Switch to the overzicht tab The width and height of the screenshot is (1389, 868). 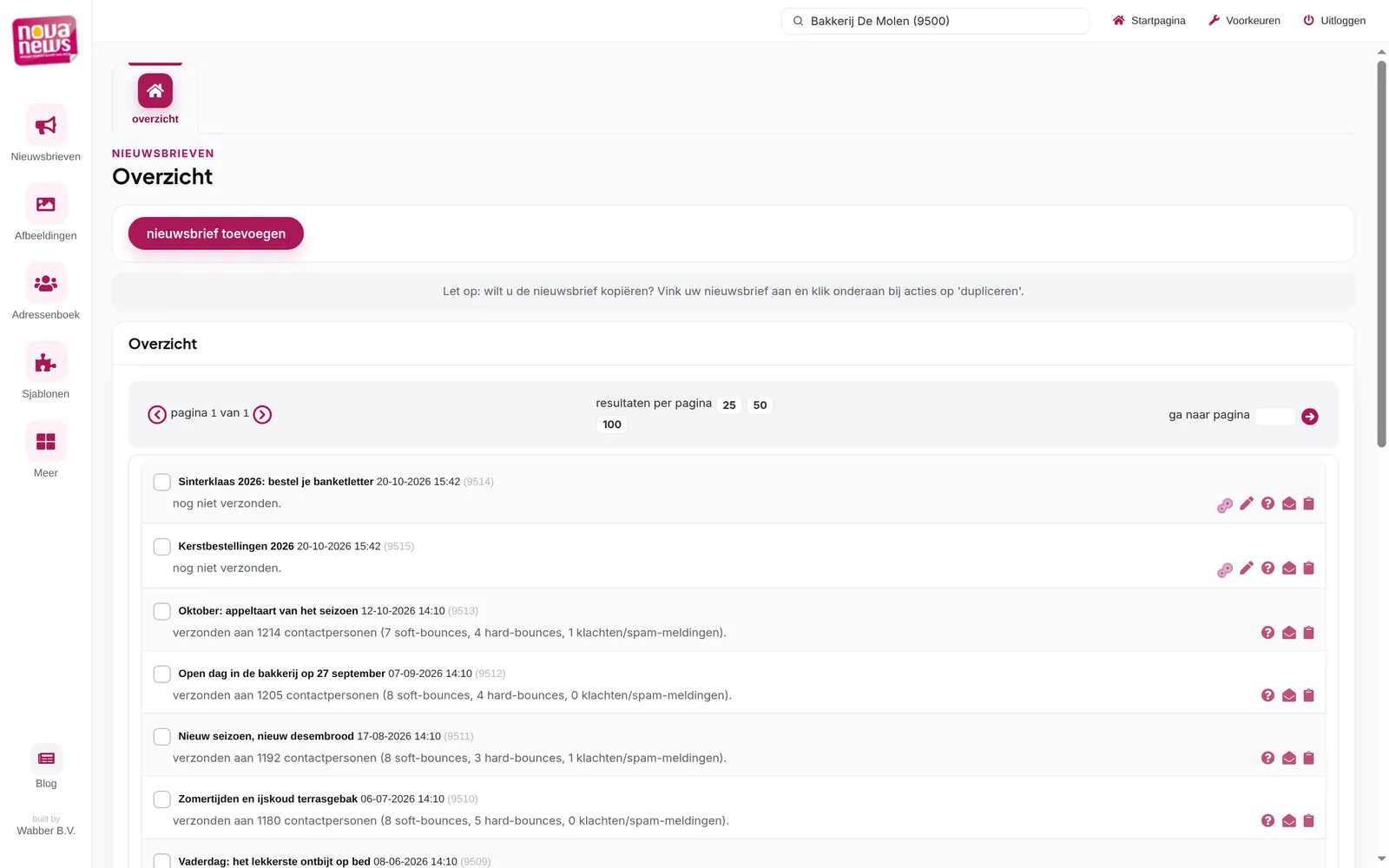coord(155,98)
